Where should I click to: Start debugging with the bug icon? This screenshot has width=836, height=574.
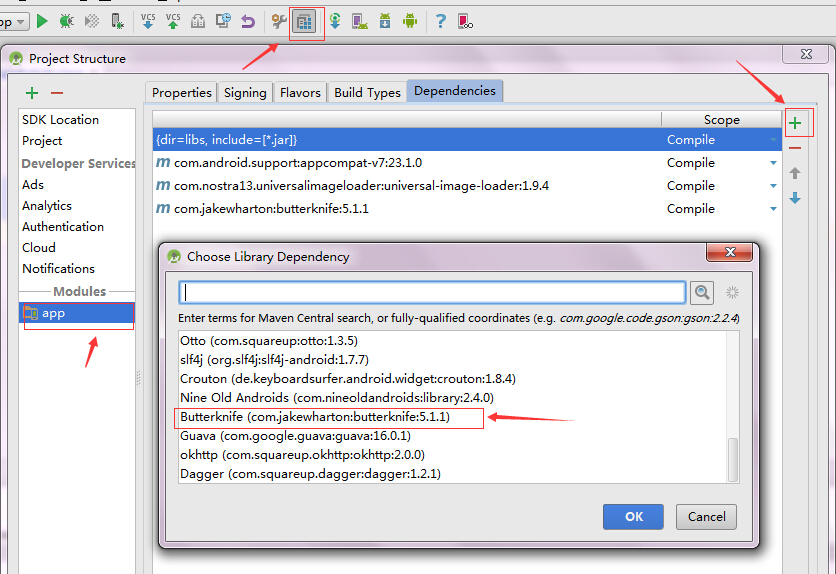(x=66, y=21)
